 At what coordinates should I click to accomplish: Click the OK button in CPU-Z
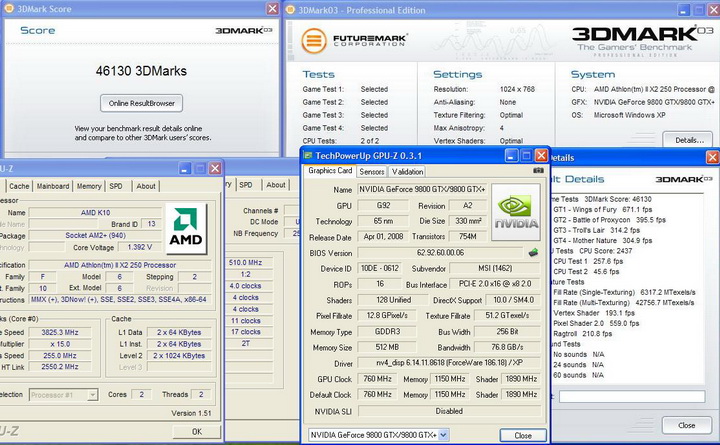[197, 431]
